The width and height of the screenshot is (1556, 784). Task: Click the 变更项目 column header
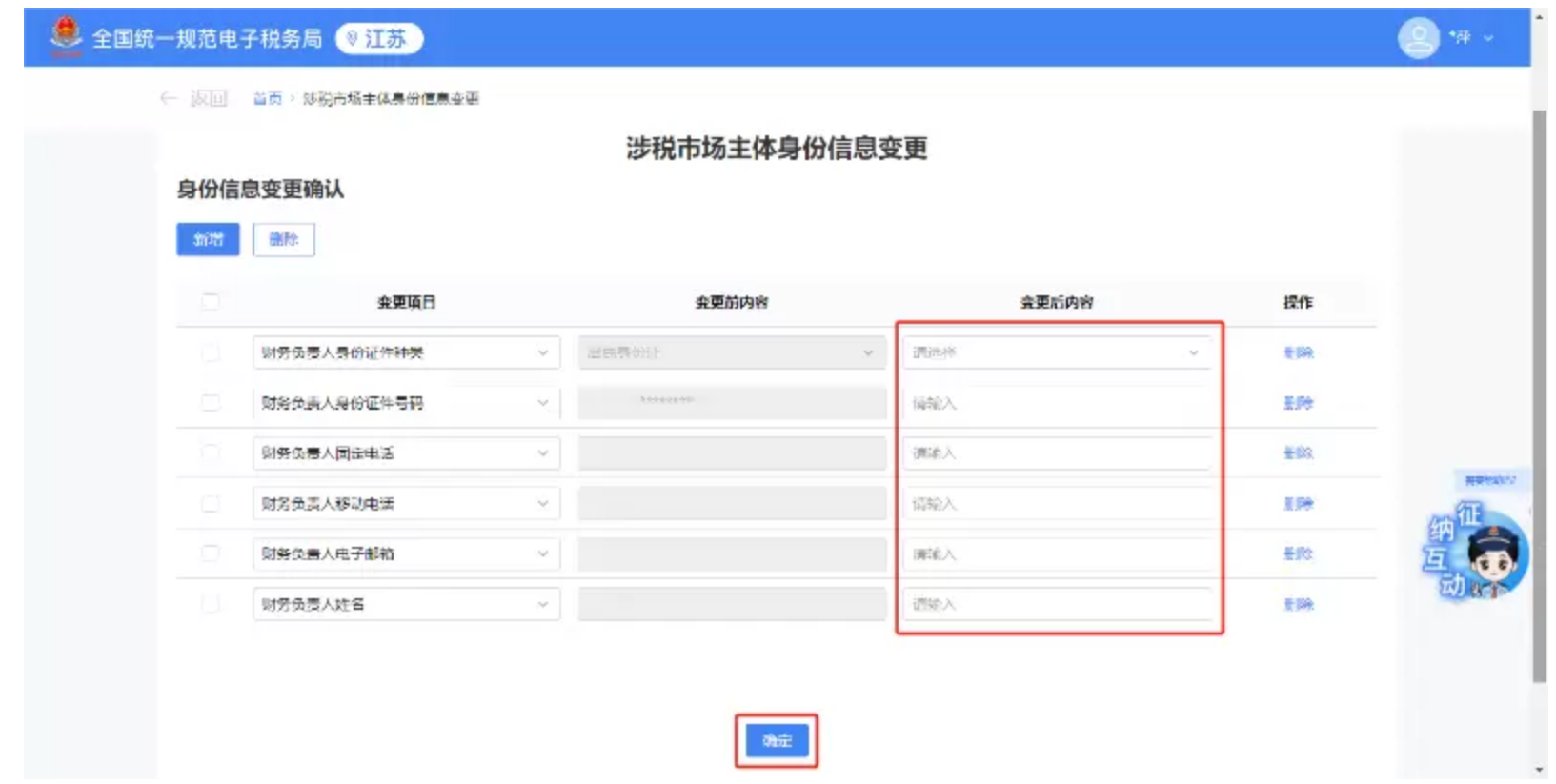[407, 302]
